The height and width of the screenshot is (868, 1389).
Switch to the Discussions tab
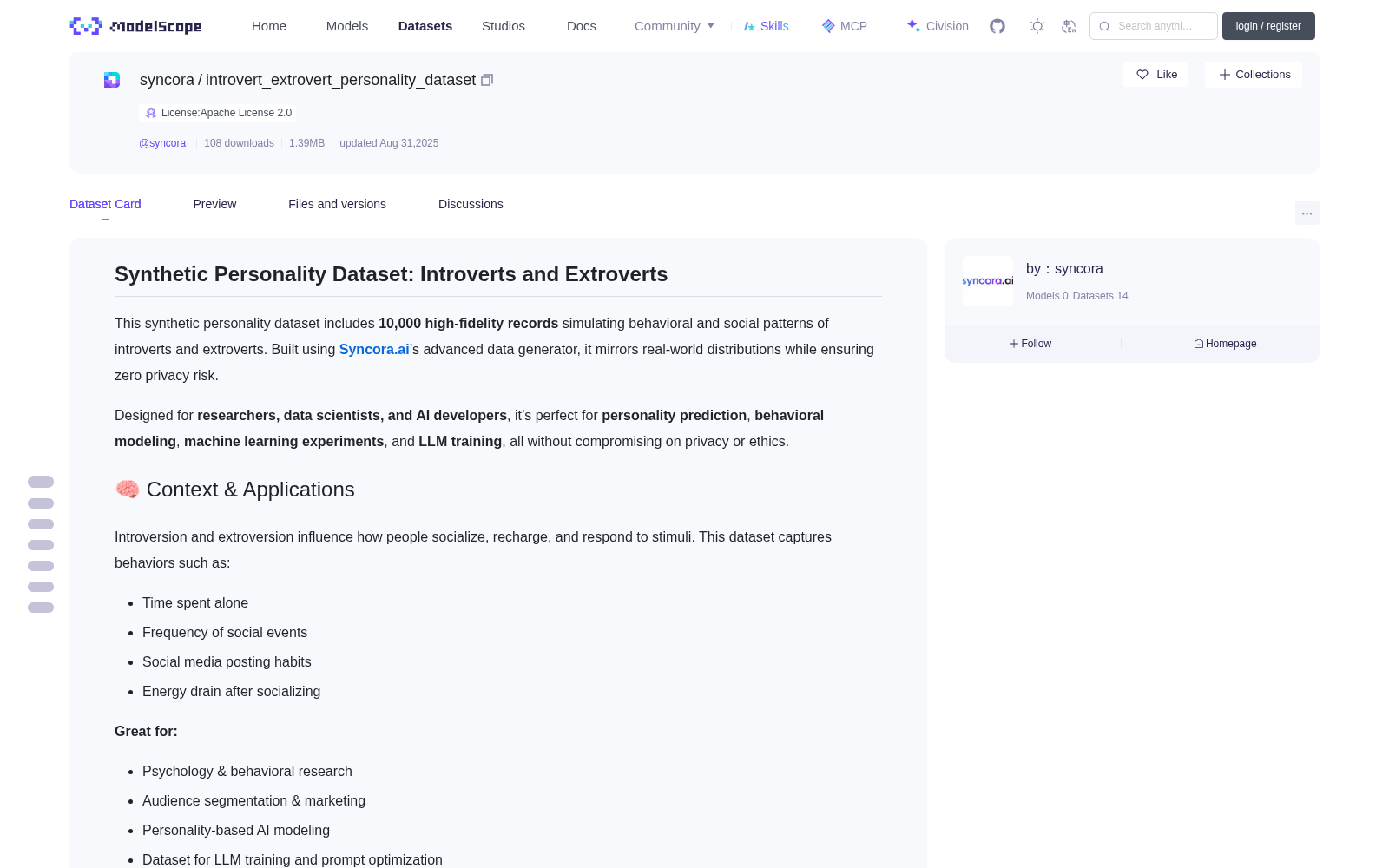pyautogui.click(x=471, y=204)
